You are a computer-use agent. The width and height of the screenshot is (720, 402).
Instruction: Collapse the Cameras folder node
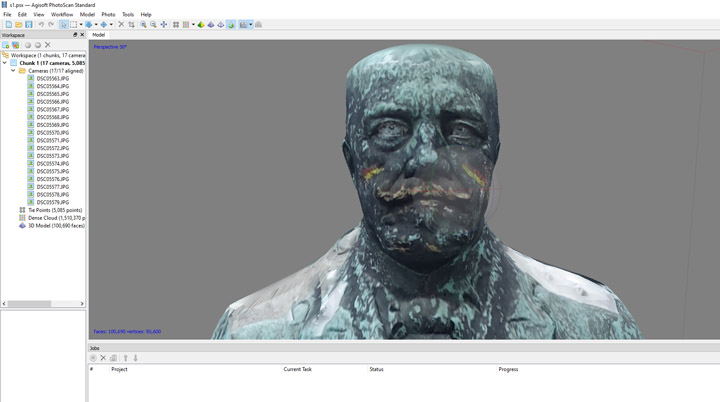point(13,71)
